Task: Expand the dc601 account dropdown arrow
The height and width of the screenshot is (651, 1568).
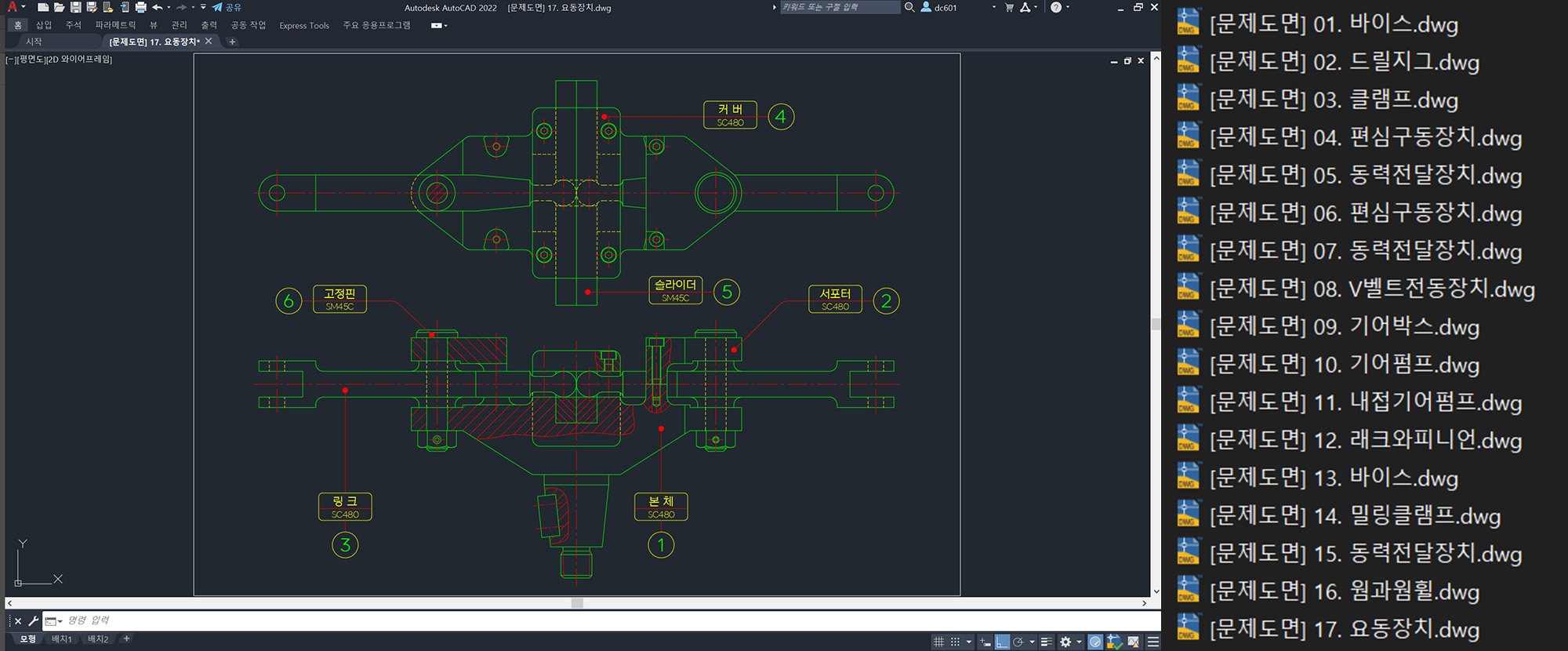Action: click(994, 7)
